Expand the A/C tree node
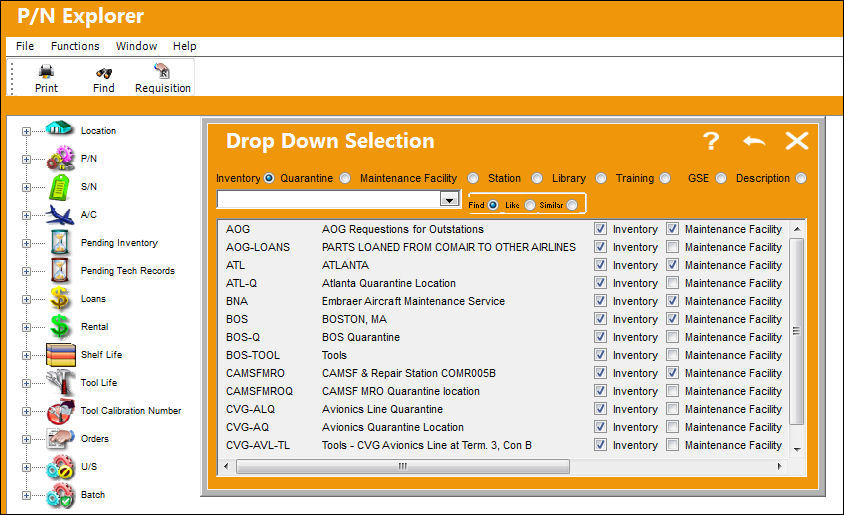This screenshot has height=515, width=844. coord(26,215)
